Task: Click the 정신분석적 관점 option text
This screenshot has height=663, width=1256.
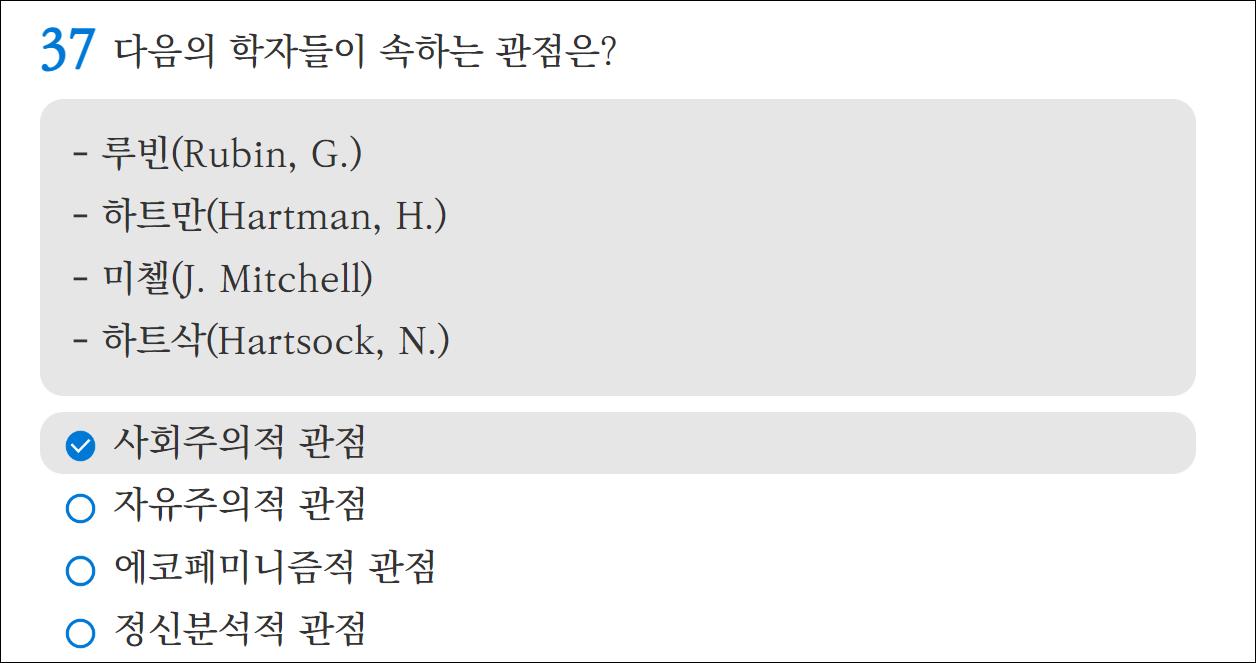Action: 240,629
